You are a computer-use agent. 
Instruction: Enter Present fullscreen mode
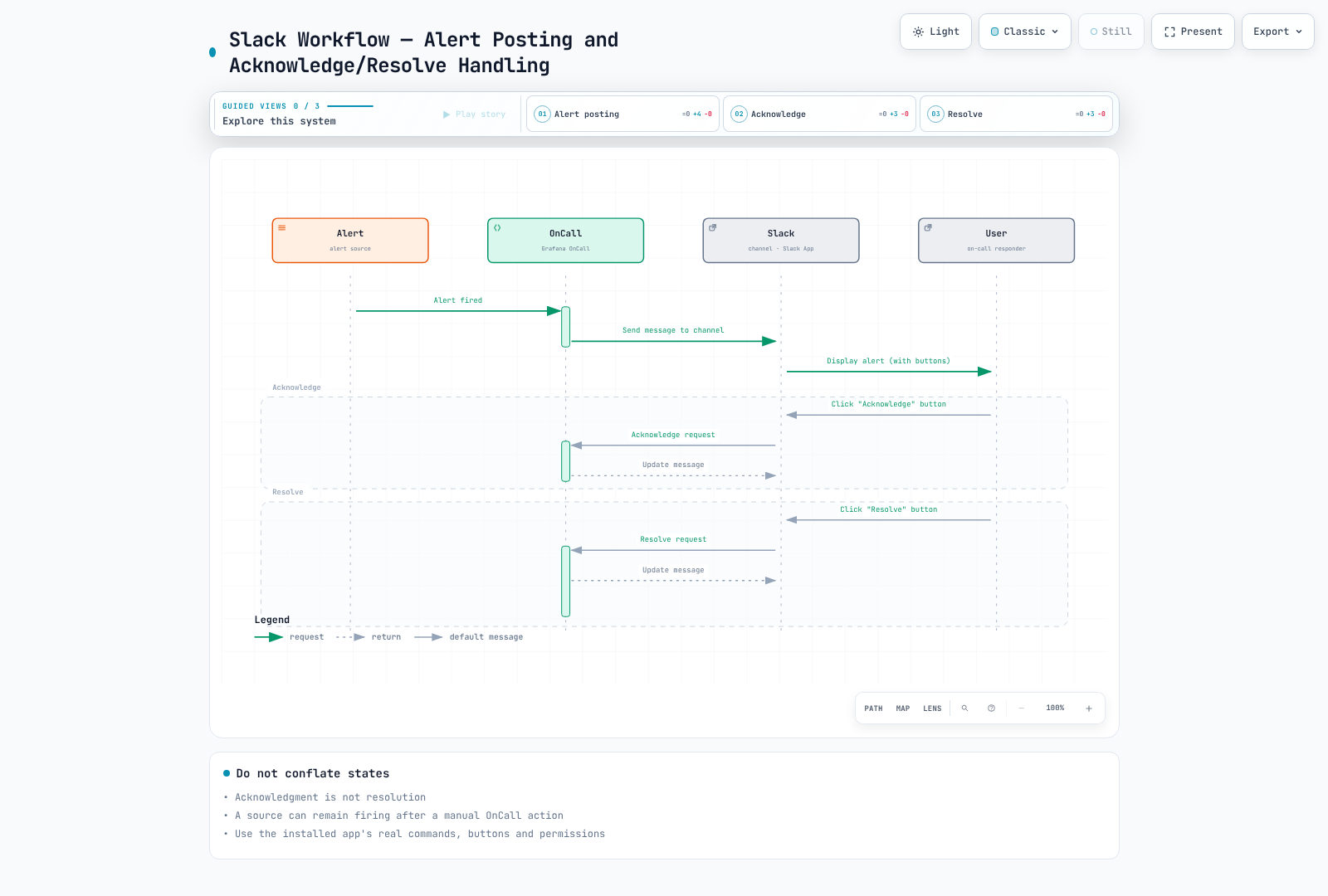(1193, 32)
